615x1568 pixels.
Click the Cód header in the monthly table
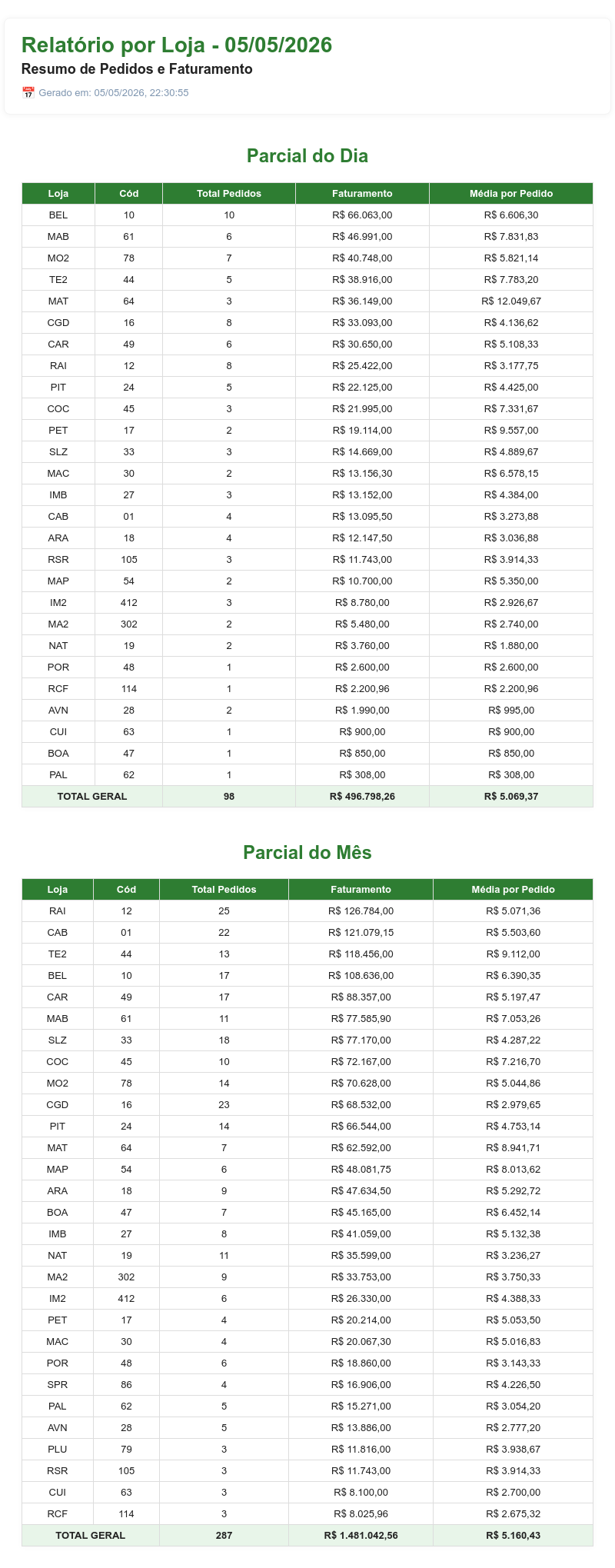126,890
